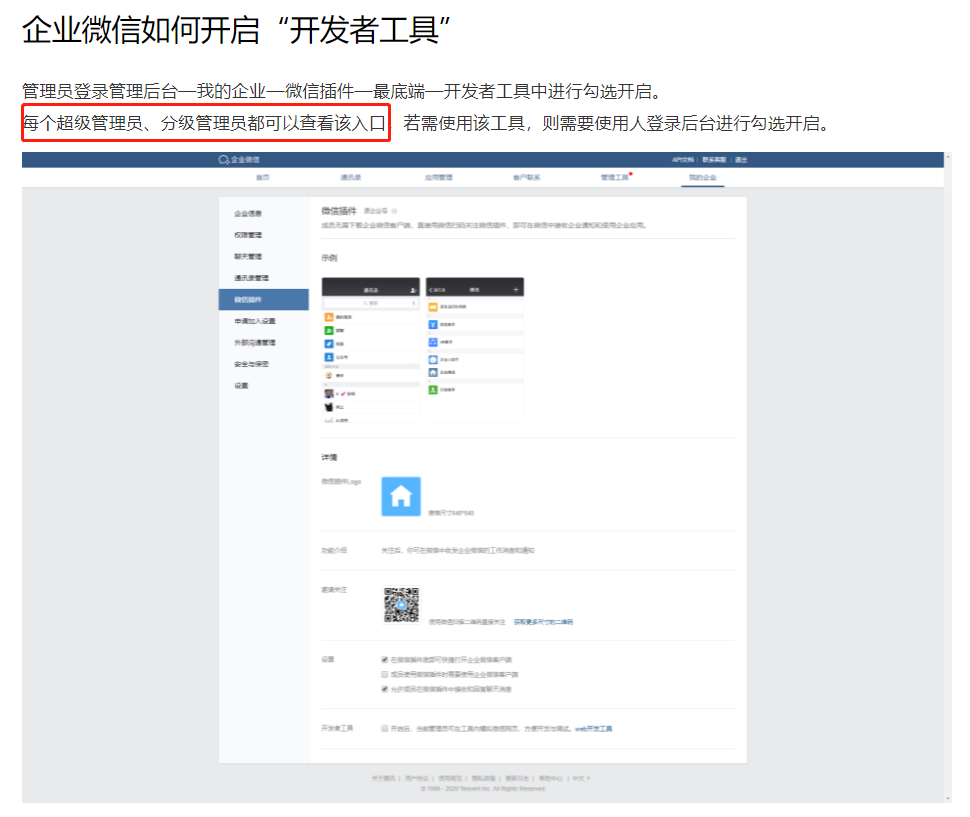Click the info icon beside 原企业号
This screenshot has width=970, height=817.
pos(395,212)
